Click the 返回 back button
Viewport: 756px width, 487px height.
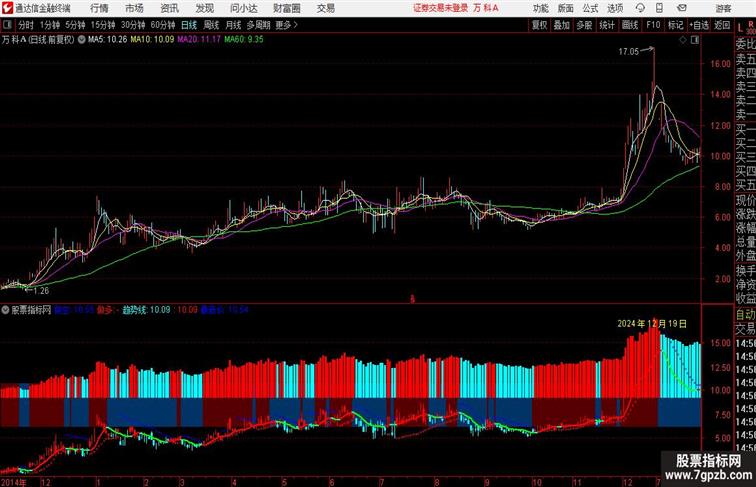(722, 25)
